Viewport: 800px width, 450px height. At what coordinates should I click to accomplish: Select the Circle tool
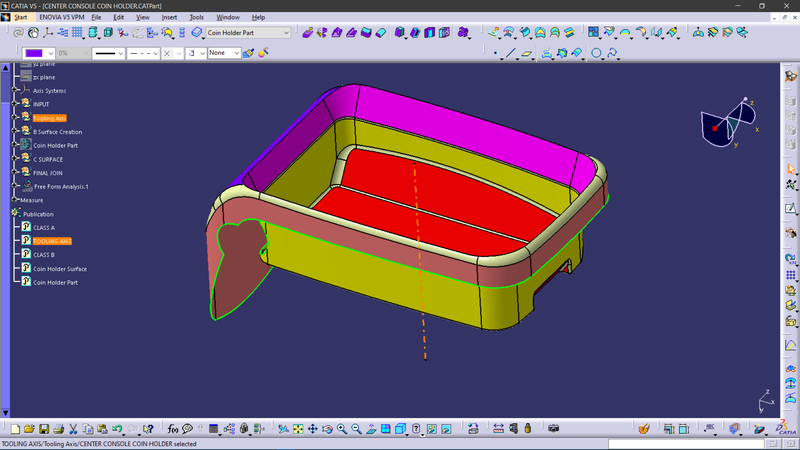pyautogui.click(x=596, y=53)
